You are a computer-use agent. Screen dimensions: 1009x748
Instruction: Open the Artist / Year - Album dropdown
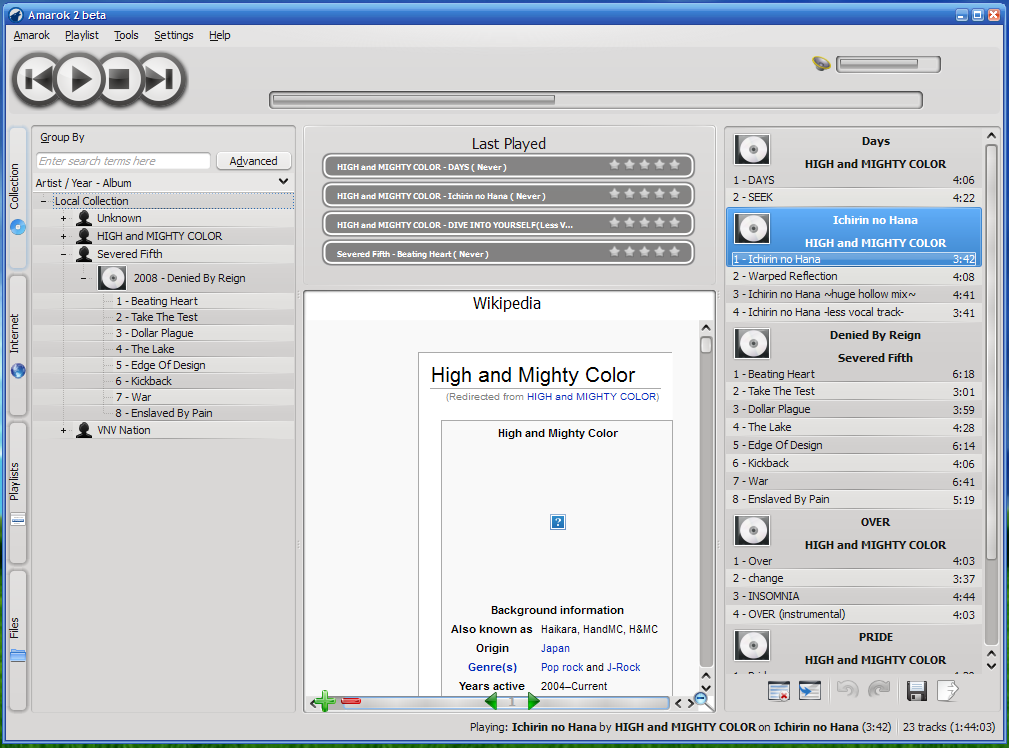click(163, 183)
